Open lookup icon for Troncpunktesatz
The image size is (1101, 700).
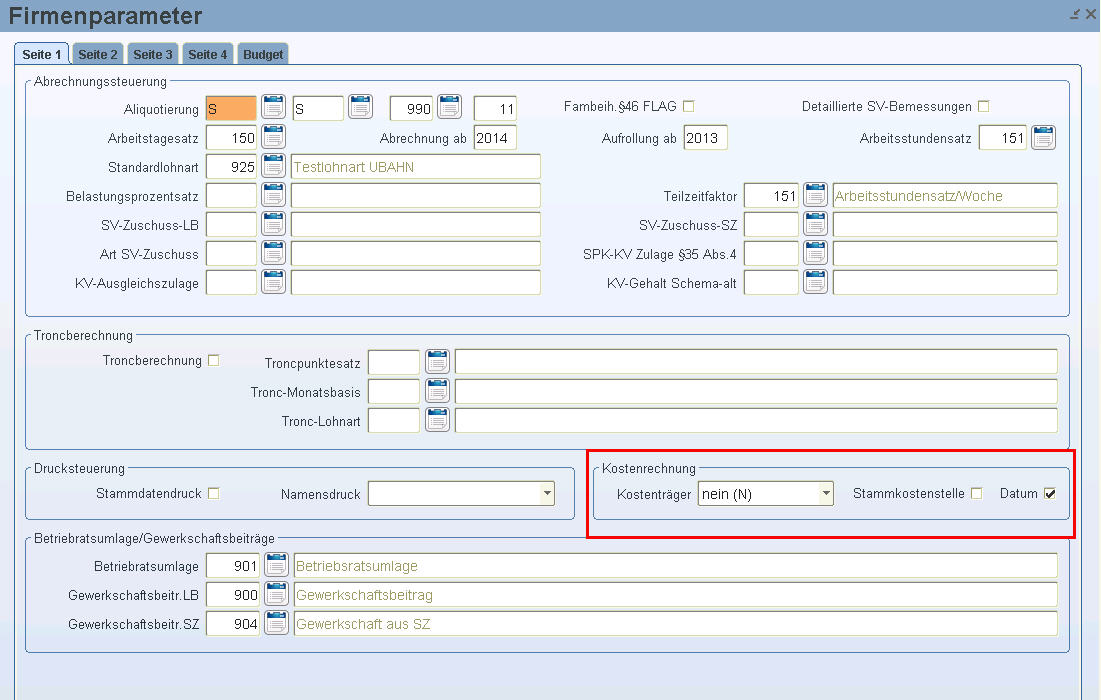click(x=437, y=362)
